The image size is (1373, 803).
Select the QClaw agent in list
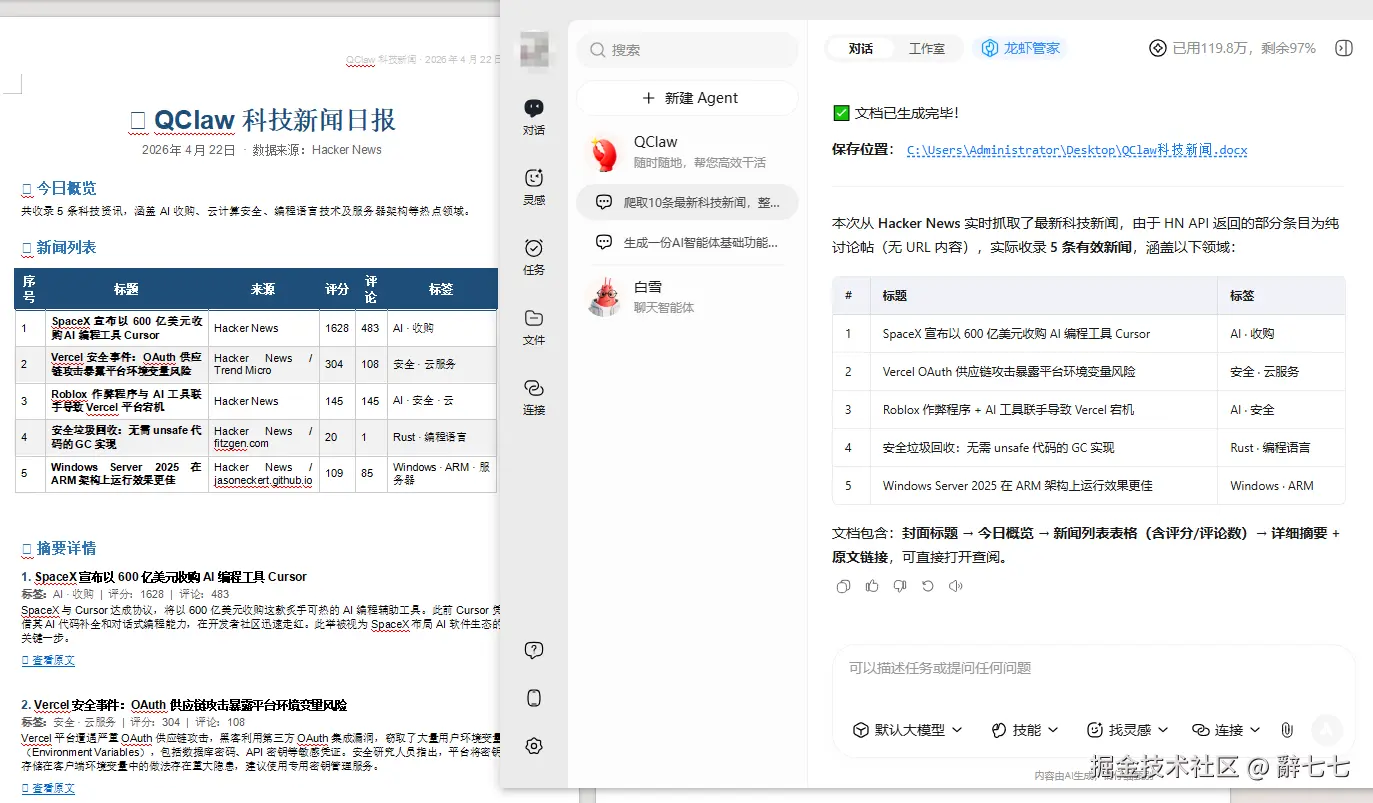click(x=688, y=153)
